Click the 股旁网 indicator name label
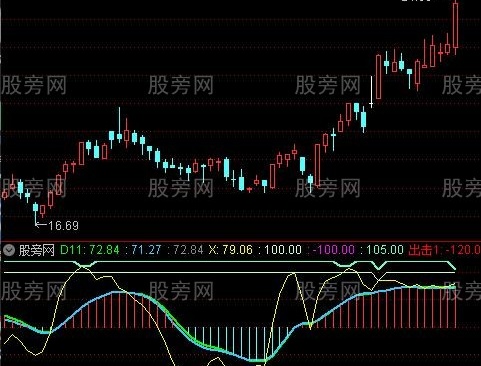Image resolution: width=481 pixels, height=366 pixels. coord(37,250)
